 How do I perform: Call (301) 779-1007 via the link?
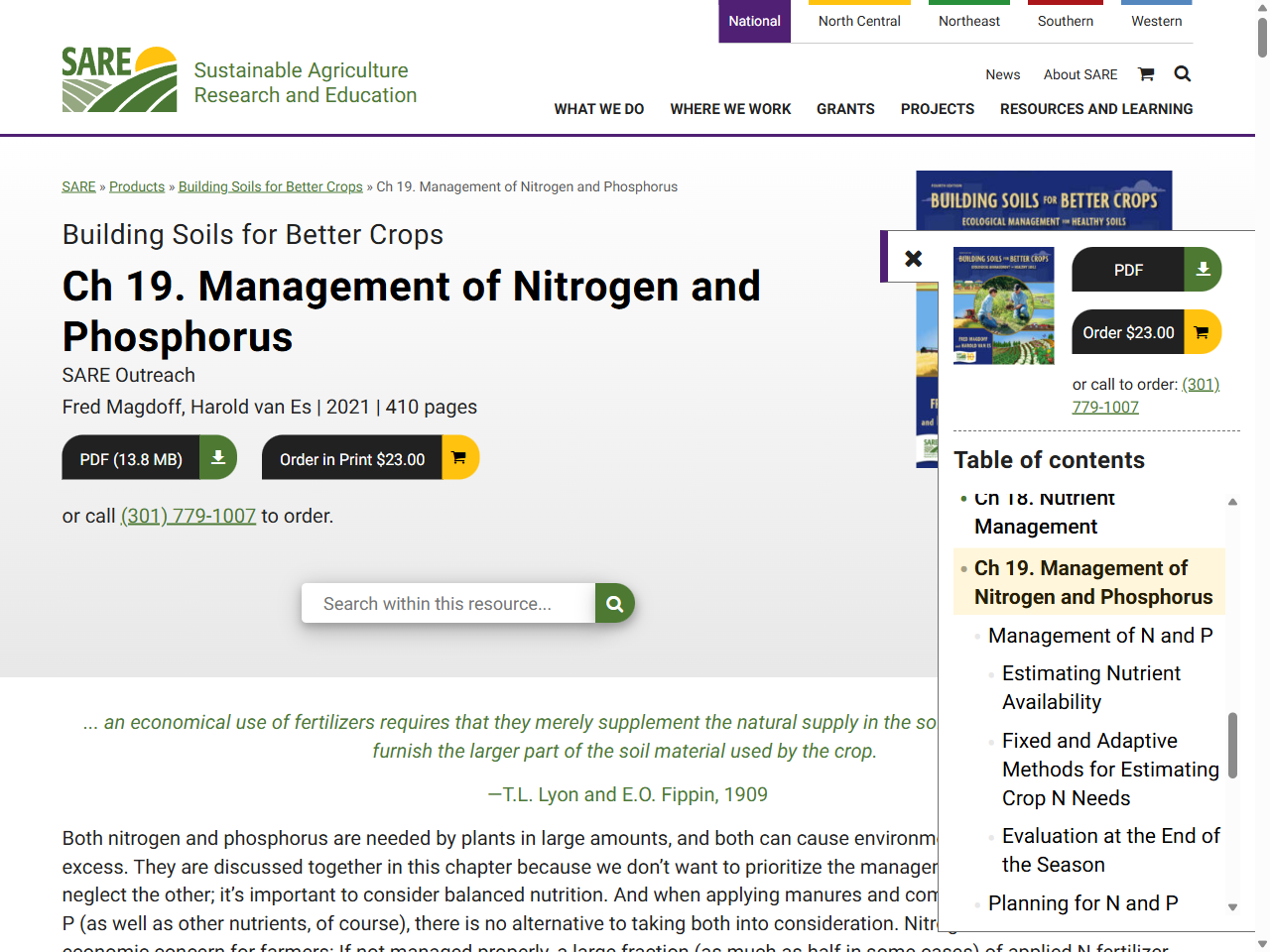(x=189, y=516)
